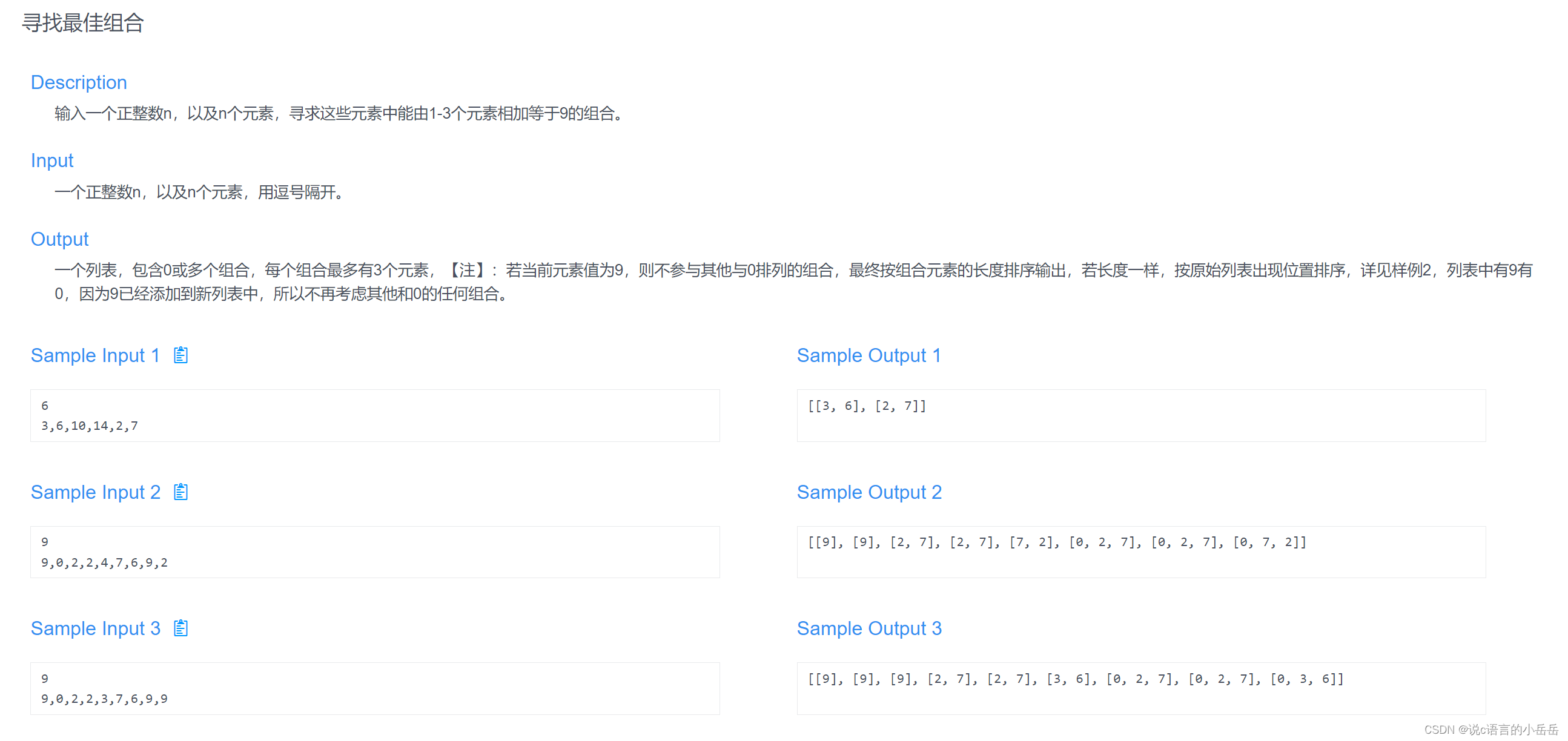This screenshot has width=1568, height=741.
Task: Click Sample Output 3 result list text
Action: (1076, 679)
